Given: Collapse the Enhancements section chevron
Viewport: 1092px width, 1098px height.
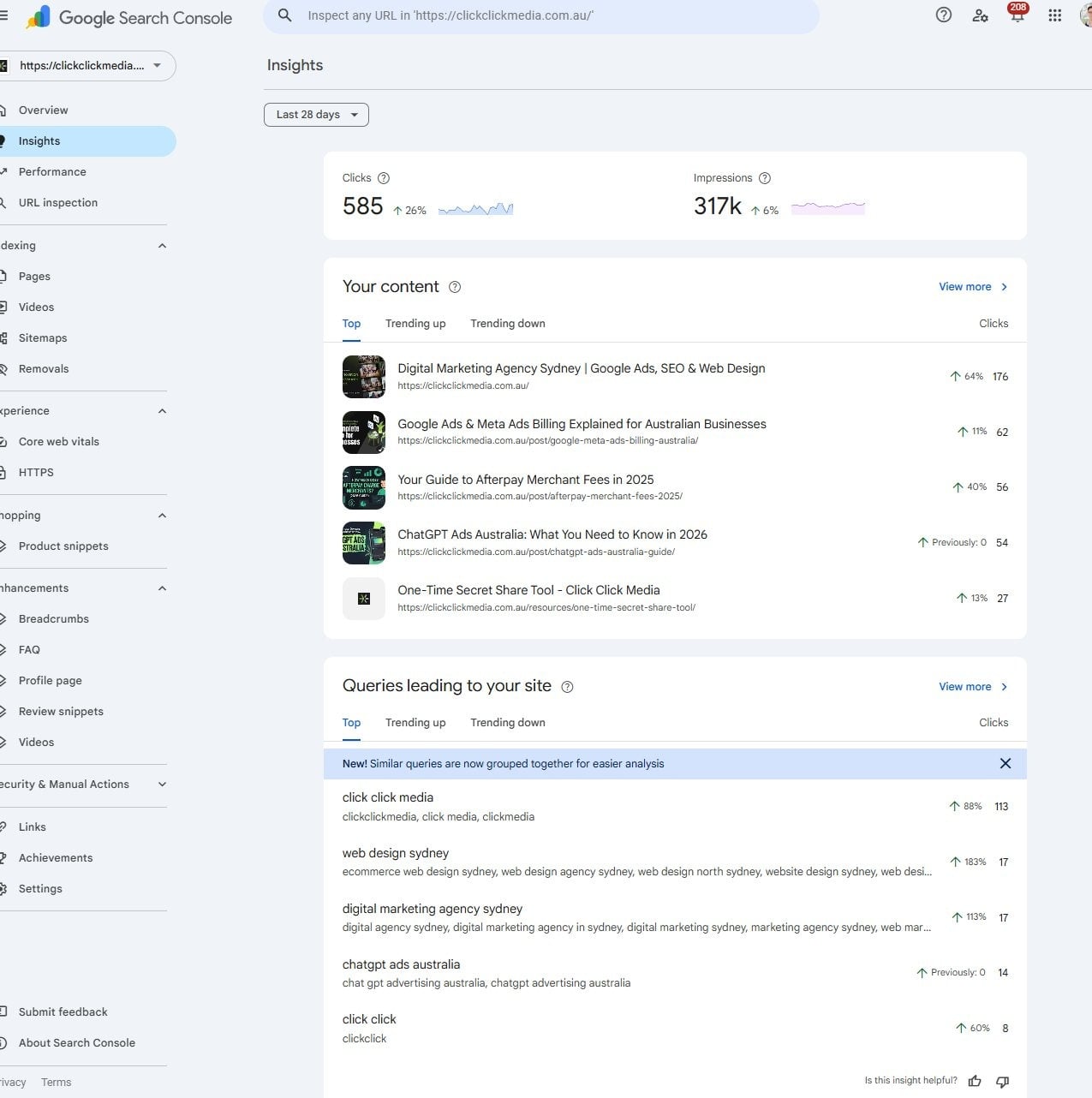Looking at the screenshot, I should [162, 588].
